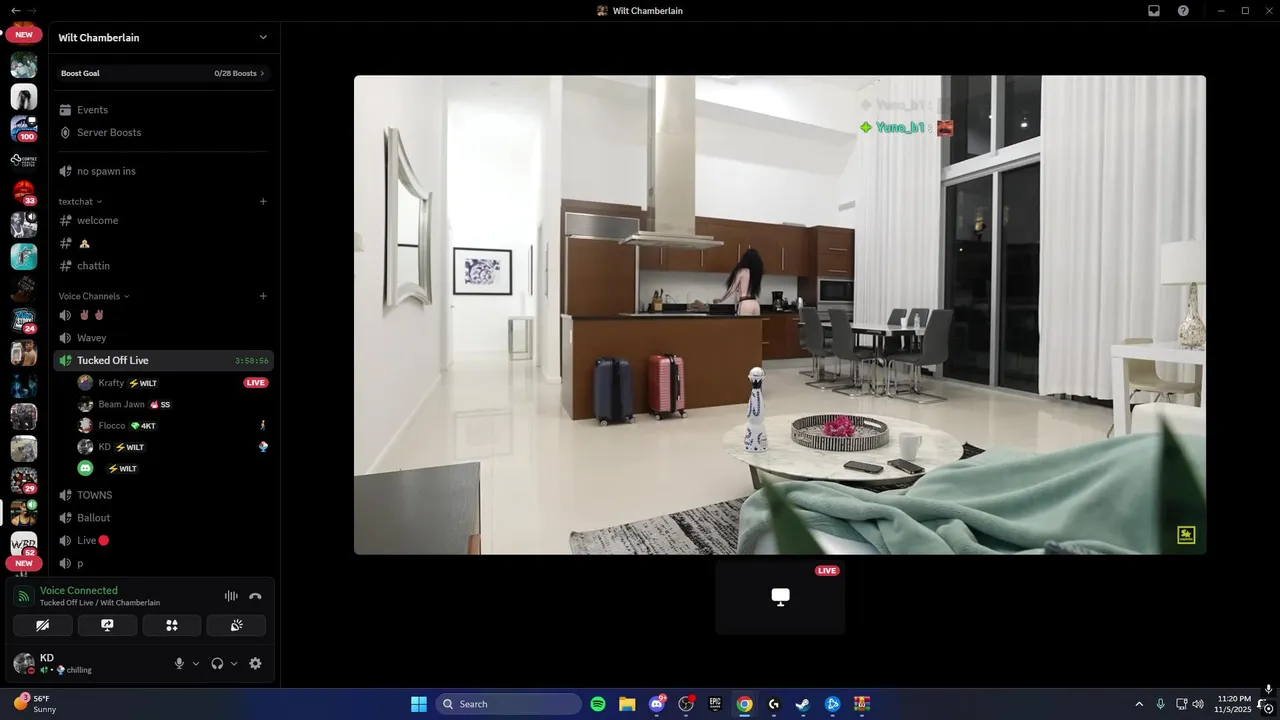Show hidden system tray icons
Image resolution: width=1280 pixels, height=720 pixels.
click(x=1139, y=704)
